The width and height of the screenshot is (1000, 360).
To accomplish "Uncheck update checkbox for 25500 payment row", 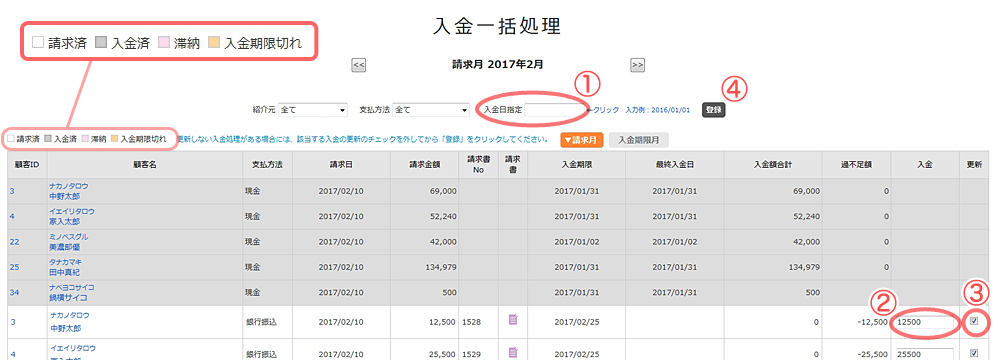I will click(x=974, y=352).
